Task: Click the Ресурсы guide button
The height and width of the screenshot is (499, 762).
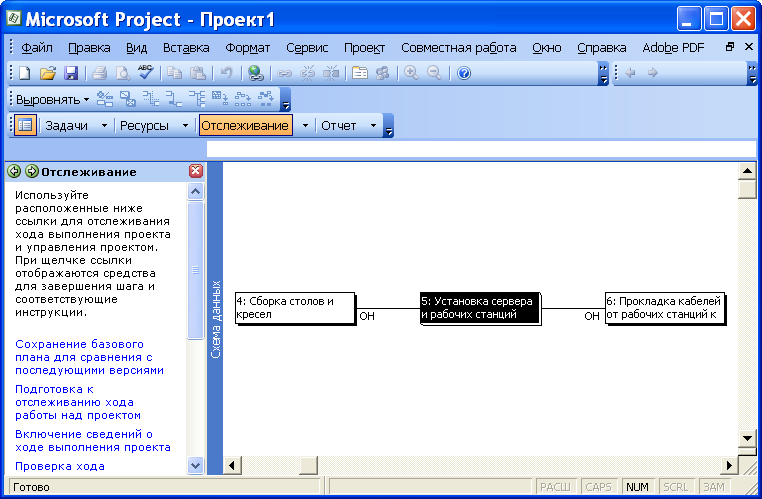Action: click(x=144, y=125)
